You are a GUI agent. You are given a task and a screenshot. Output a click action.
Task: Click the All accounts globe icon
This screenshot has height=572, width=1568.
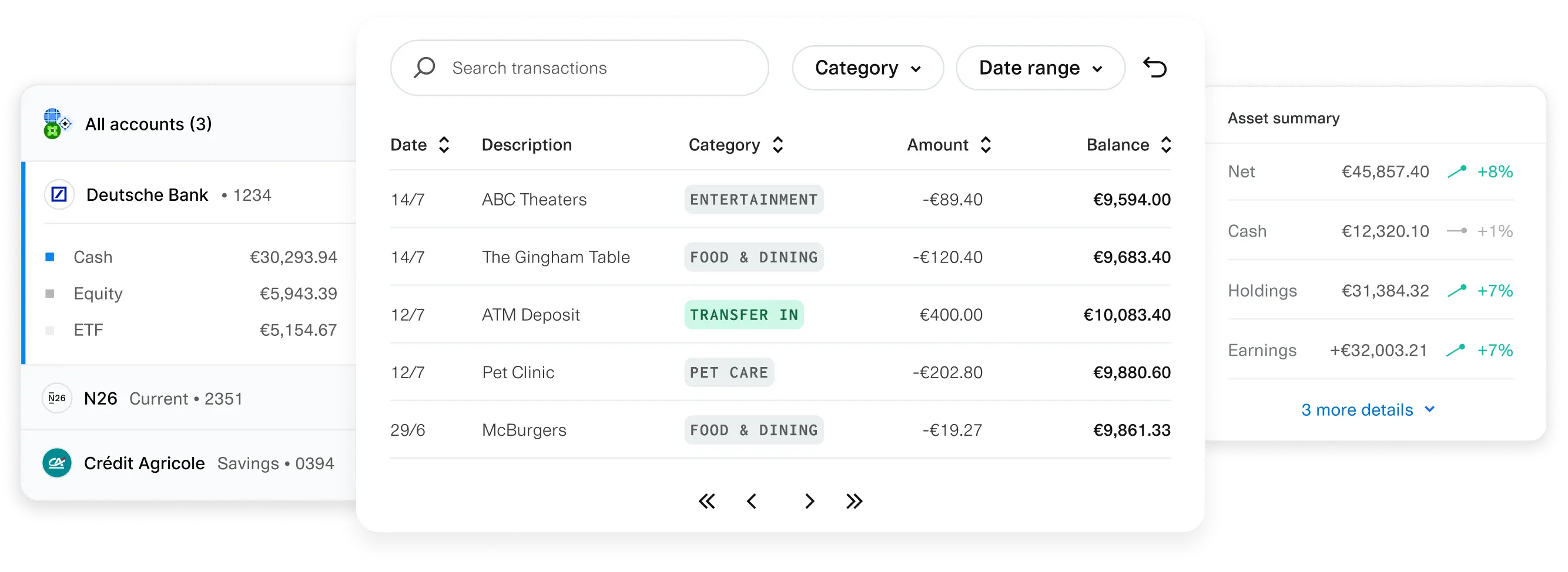tap(55, 123)
